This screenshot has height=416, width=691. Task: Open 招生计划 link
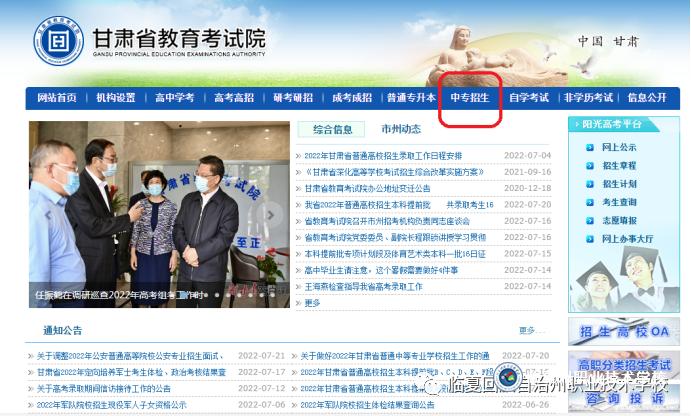point(619,184)
